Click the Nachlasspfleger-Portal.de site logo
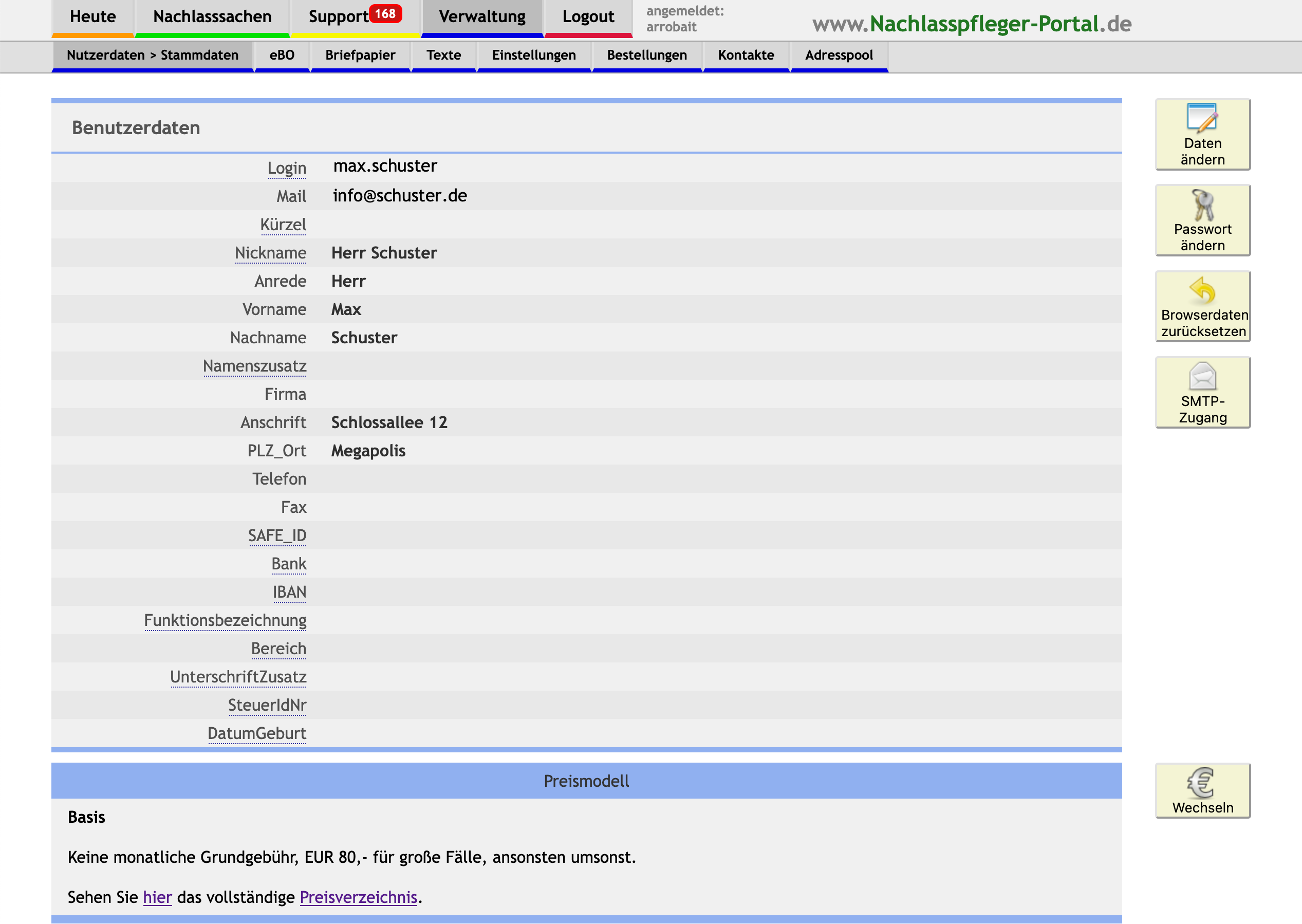The image size is (1302, 924). 972,24
